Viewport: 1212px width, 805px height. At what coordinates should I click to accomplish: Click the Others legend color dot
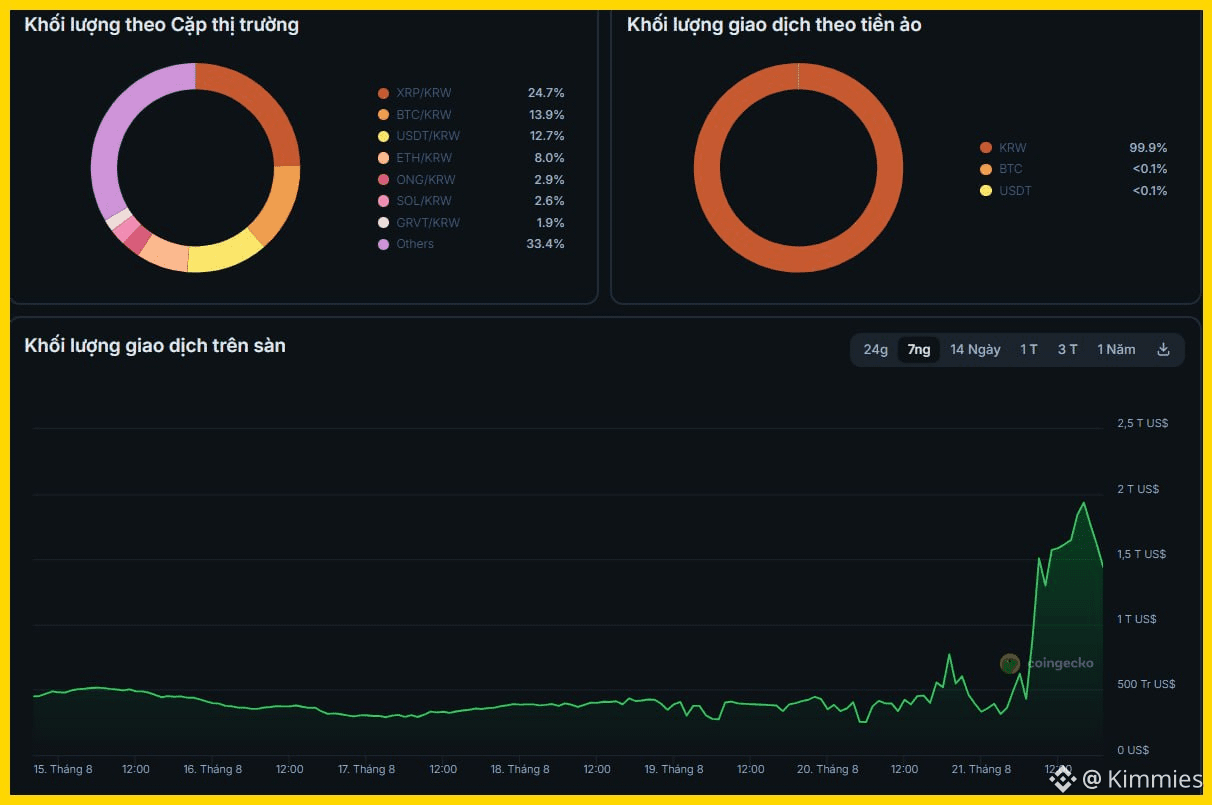coord(383,244)
